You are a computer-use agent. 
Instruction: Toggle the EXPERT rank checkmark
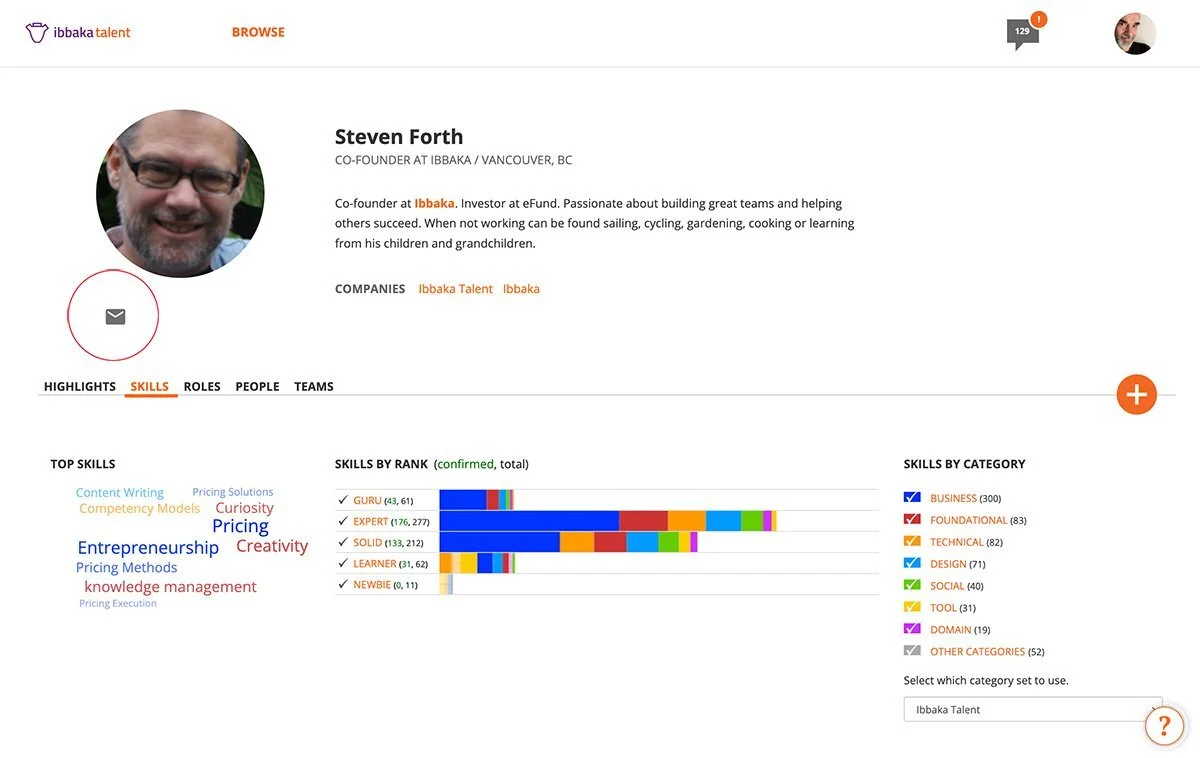pos(343,522)
